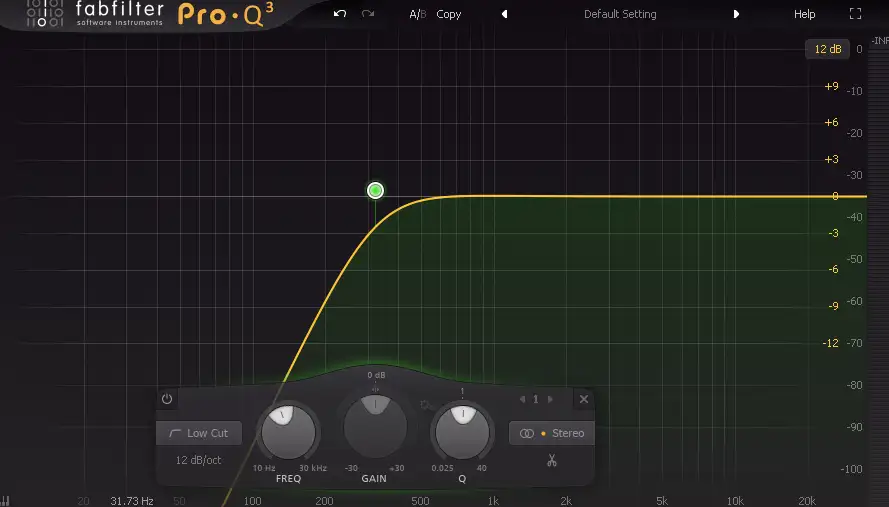Click the 1k frequency axis label
The height and width of the screenshot is (507, 889).
[x=493, y=501]
